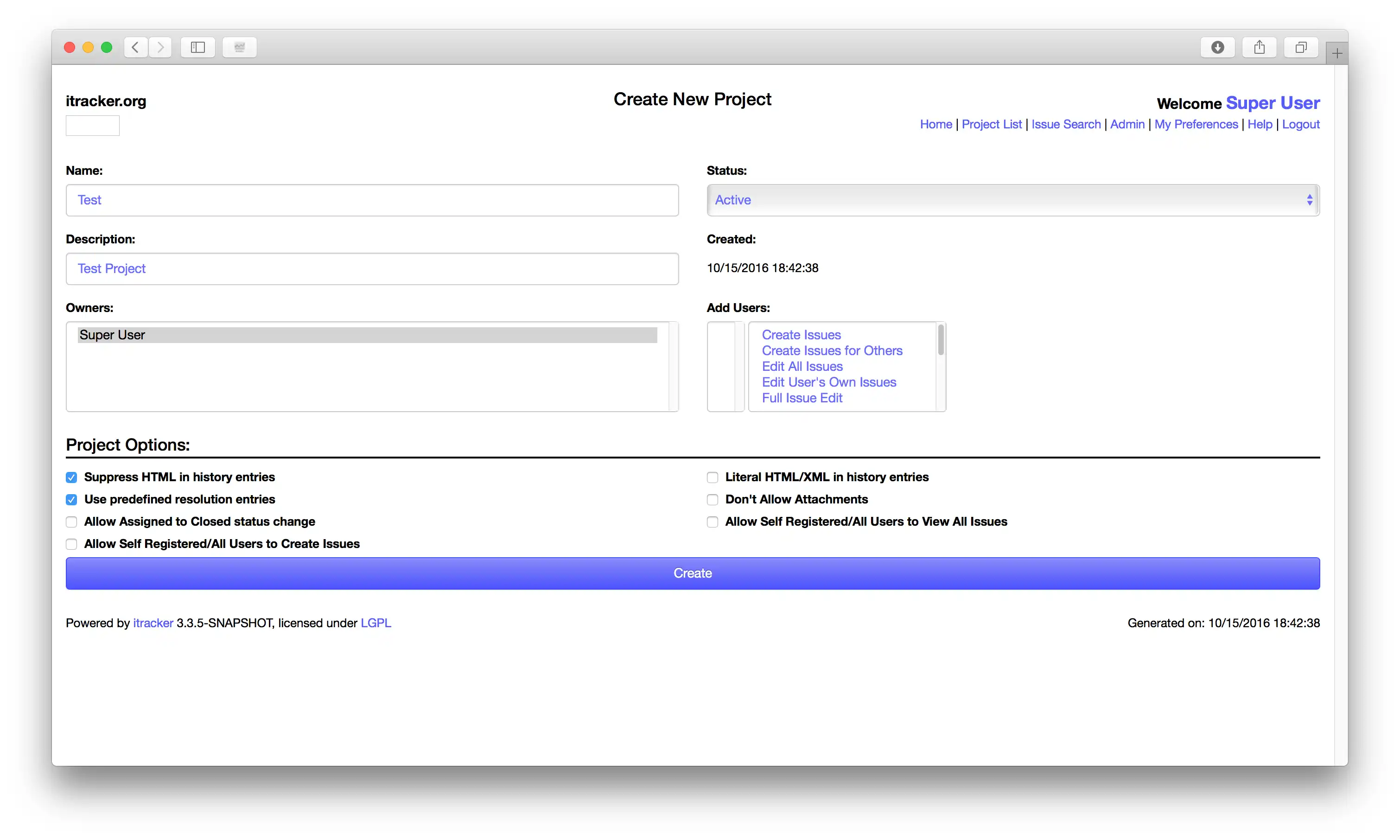The image size is (1400, 840).
Task: Click the download browser toolbar icon
Action: (x=1219, y=46)
